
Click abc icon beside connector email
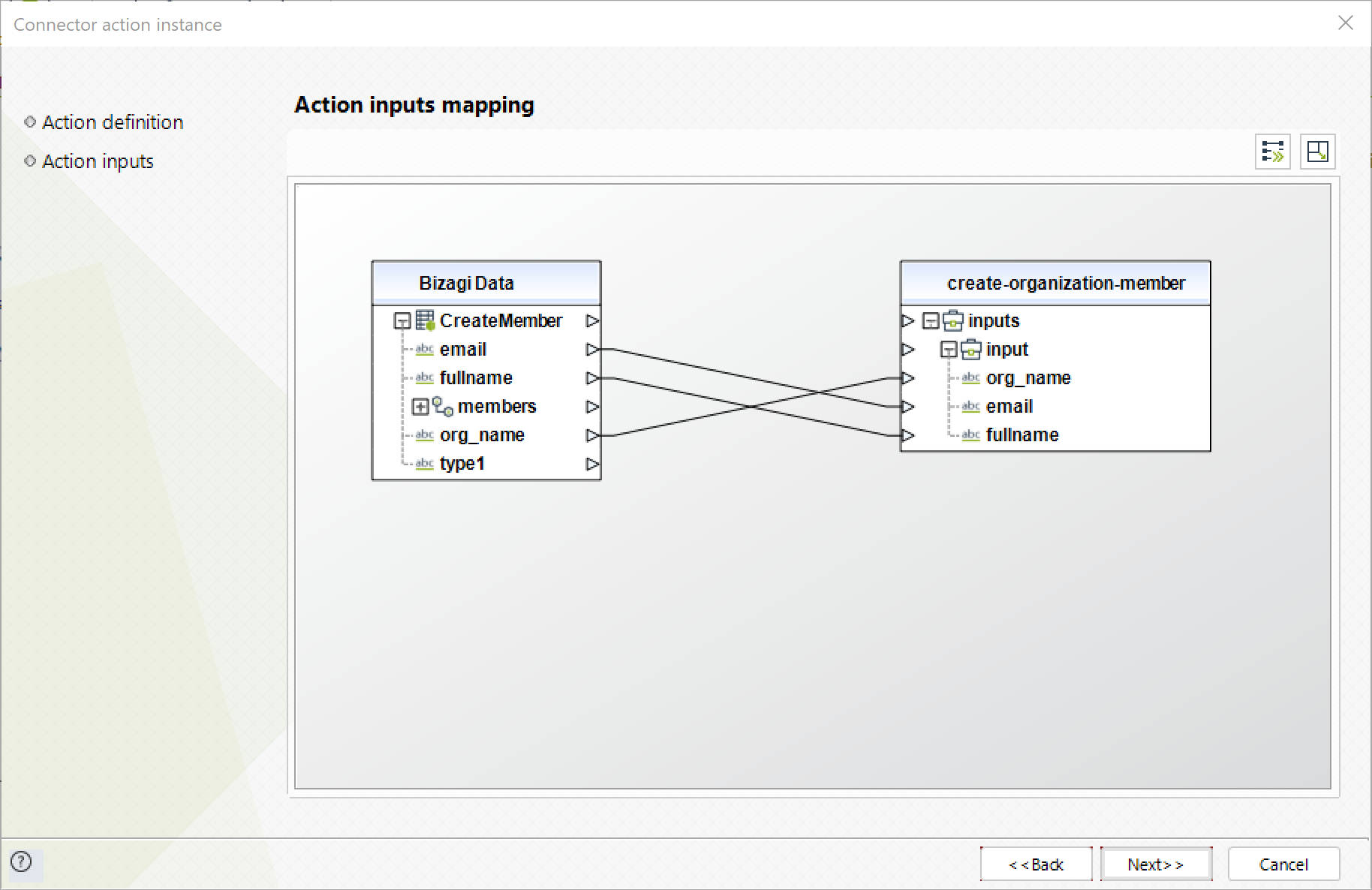point(971,407)
